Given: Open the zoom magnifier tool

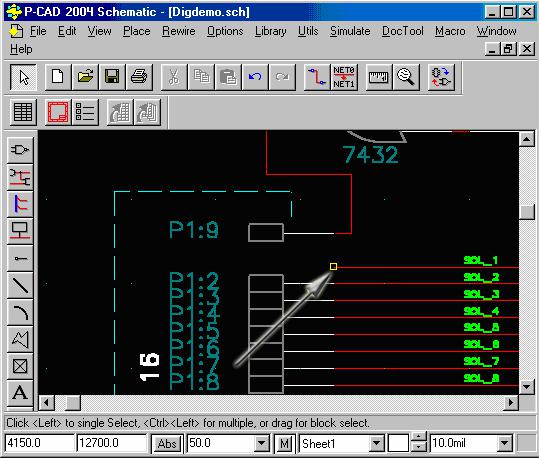Looking at the screenshot, I should pos(406,77).
